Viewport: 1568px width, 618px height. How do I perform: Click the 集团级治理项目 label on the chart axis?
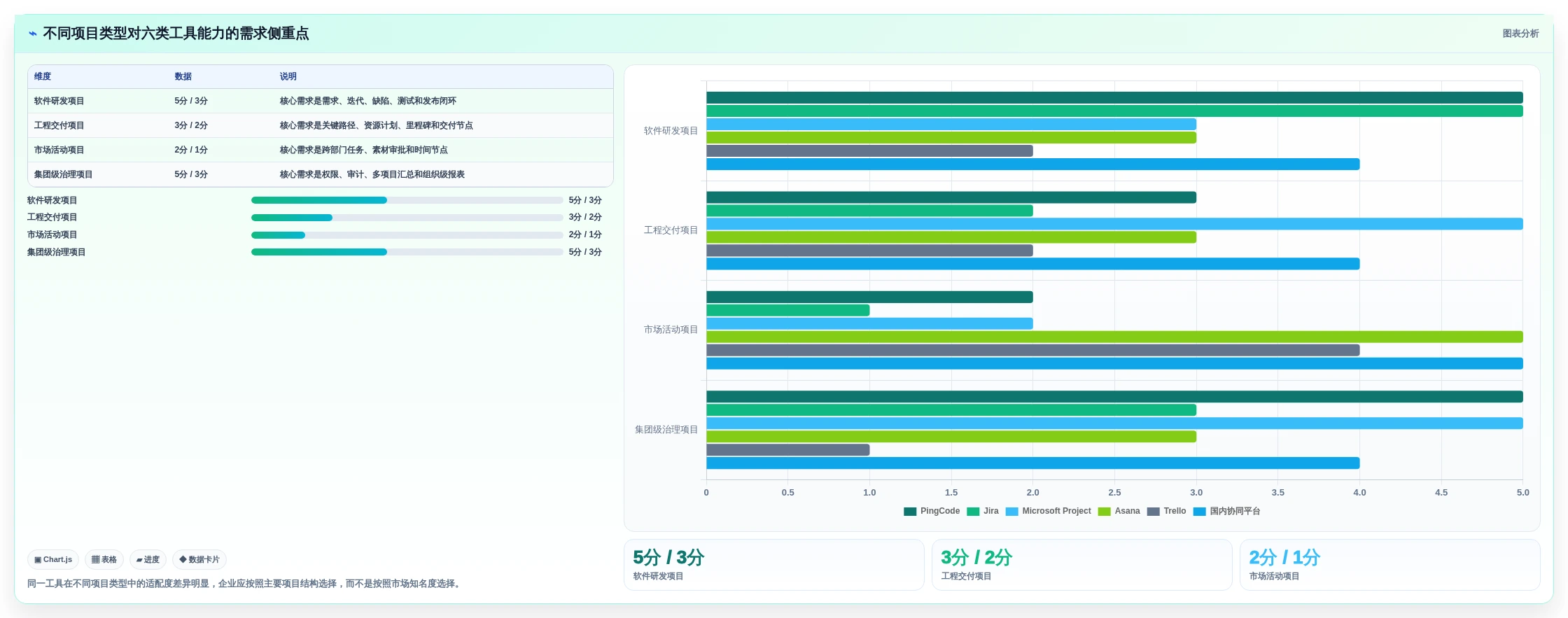[666, 430]
